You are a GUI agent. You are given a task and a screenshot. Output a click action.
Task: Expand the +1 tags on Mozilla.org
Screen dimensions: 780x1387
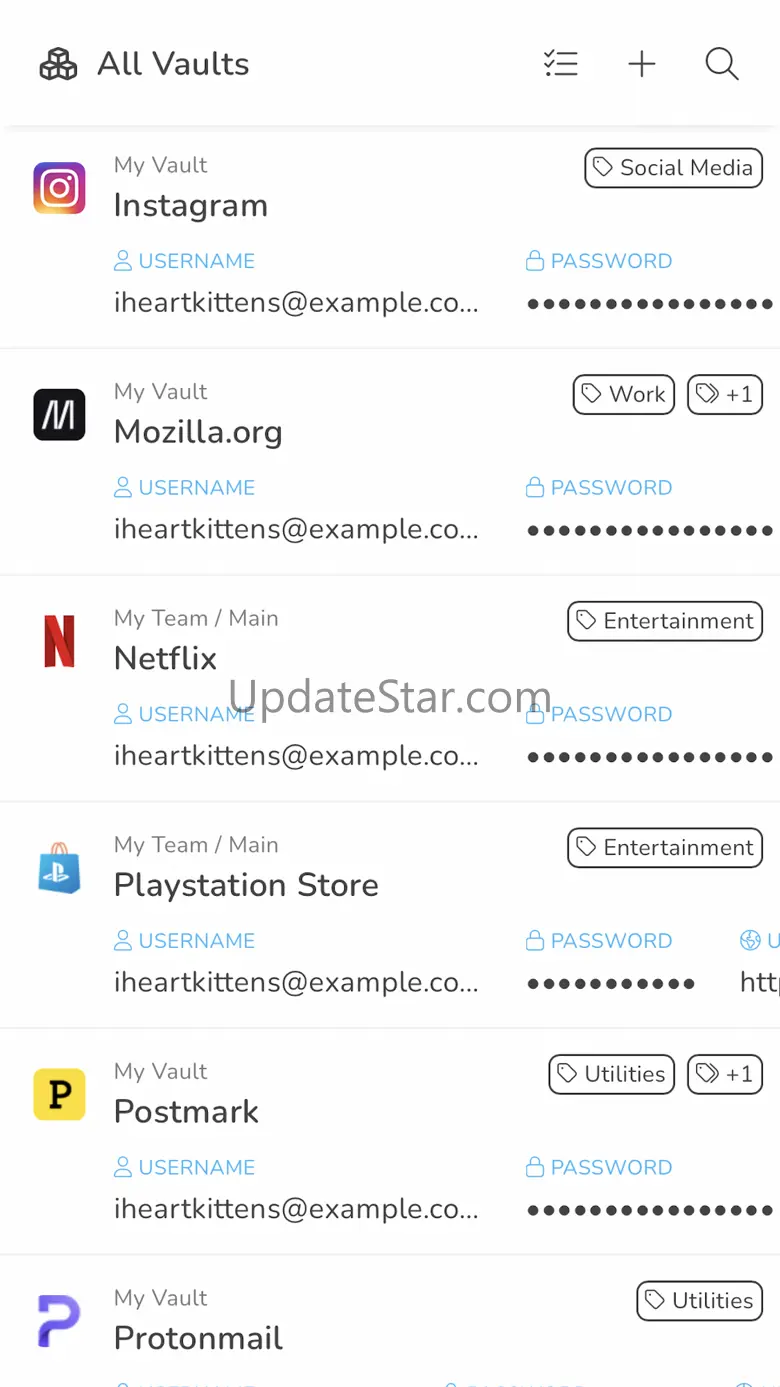coord(725,394)
